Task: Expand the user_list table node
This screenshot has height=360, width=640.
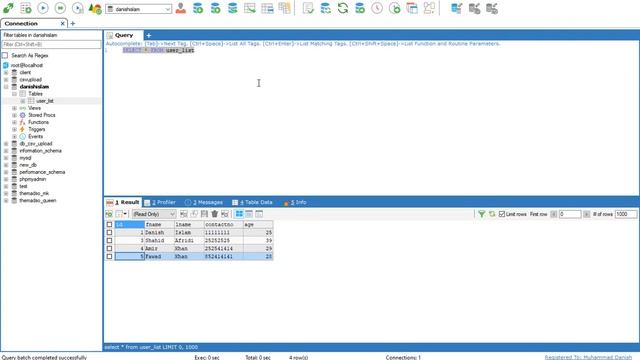Action: (23, 101)
